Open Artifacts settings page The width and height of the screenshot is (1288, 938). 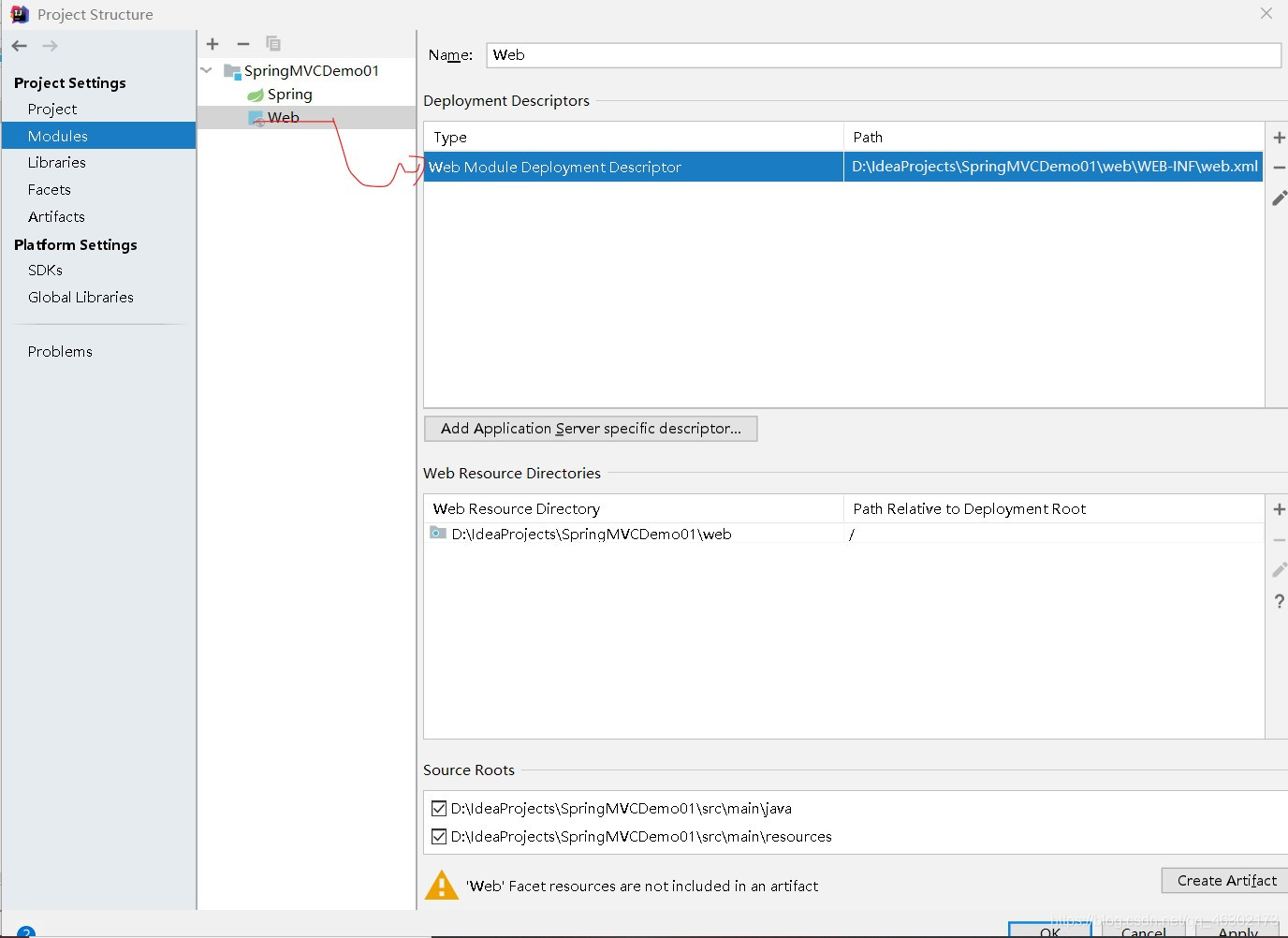(56, 217)
